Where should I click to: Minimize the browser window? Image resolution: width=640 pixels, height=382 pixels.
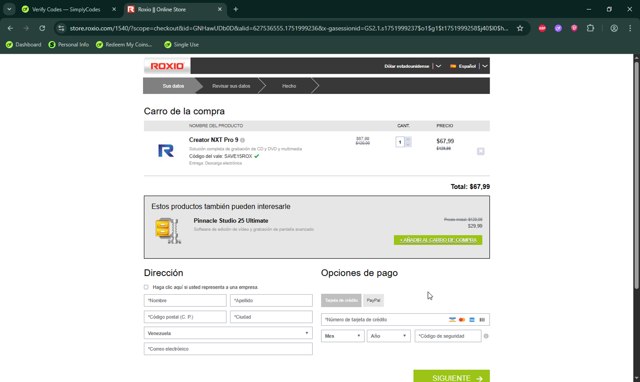(x=589, y=9)
